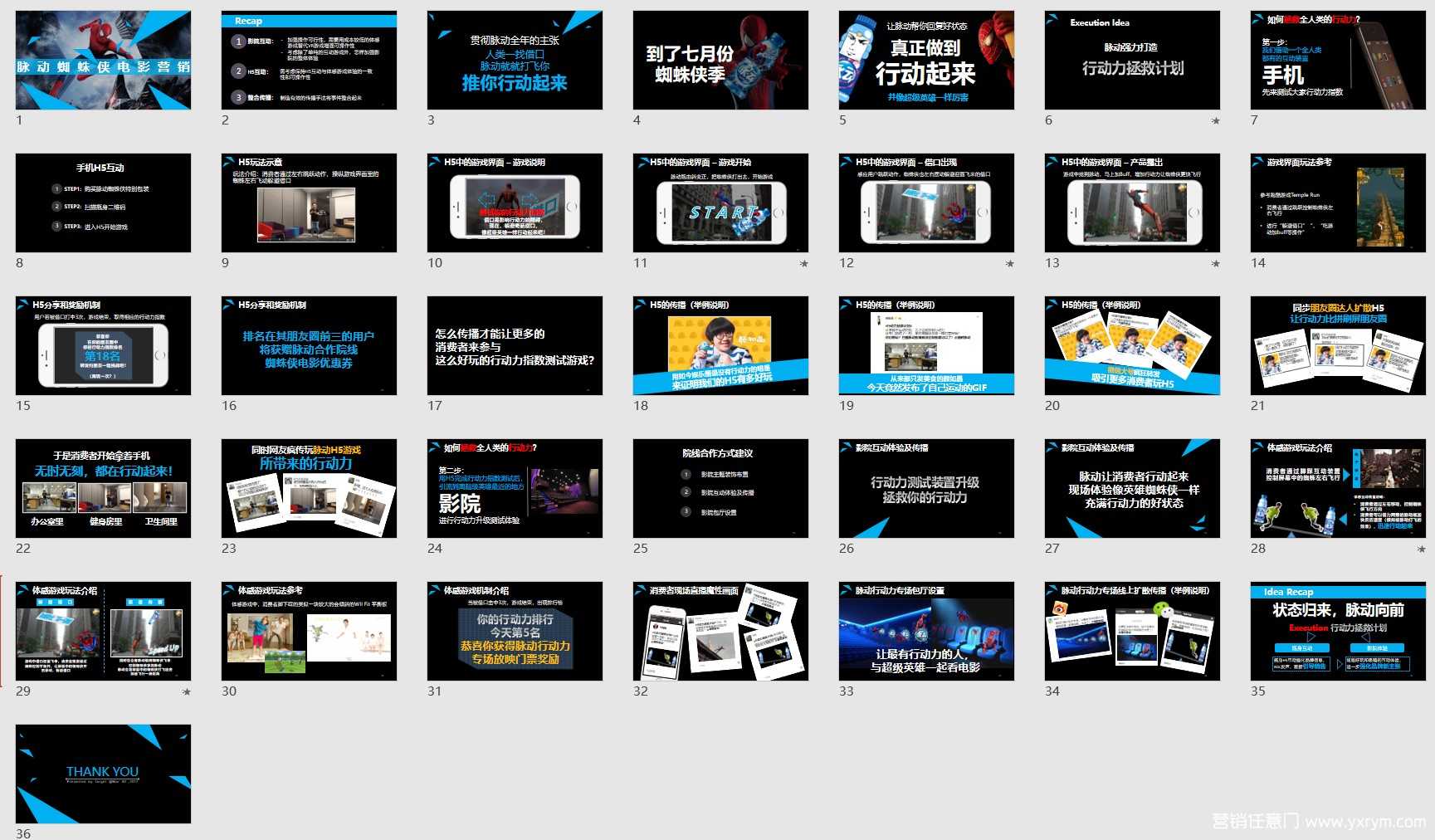Select slide 12 H5 game interface thumbnail

coord(926,203)
